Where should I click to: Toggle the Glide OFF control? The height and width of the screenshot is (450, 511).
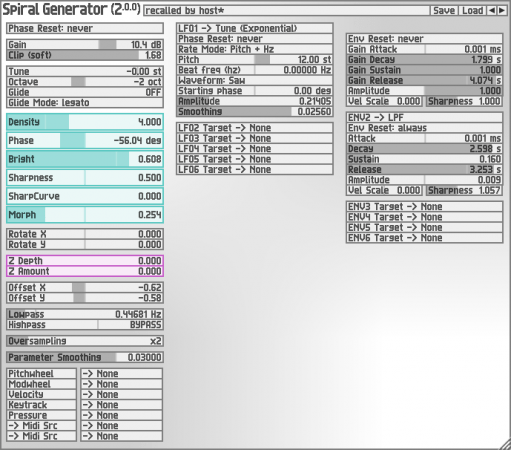tap(85, 92)
